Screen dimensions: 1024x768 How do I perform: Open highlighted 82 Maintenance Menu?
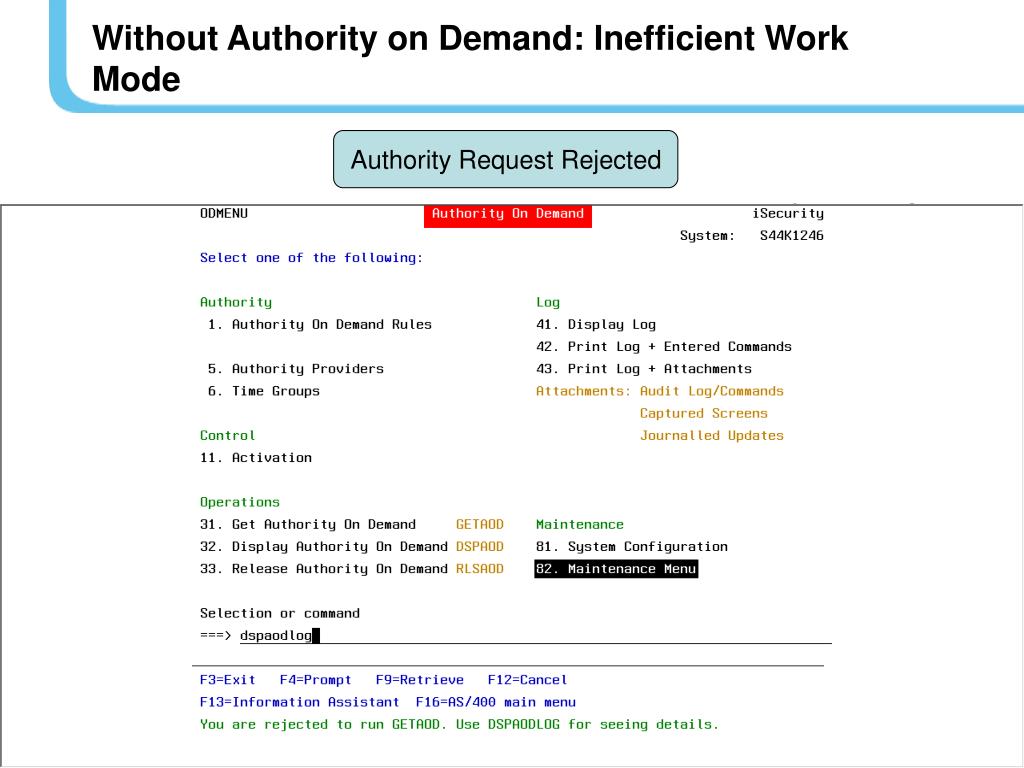616,569
